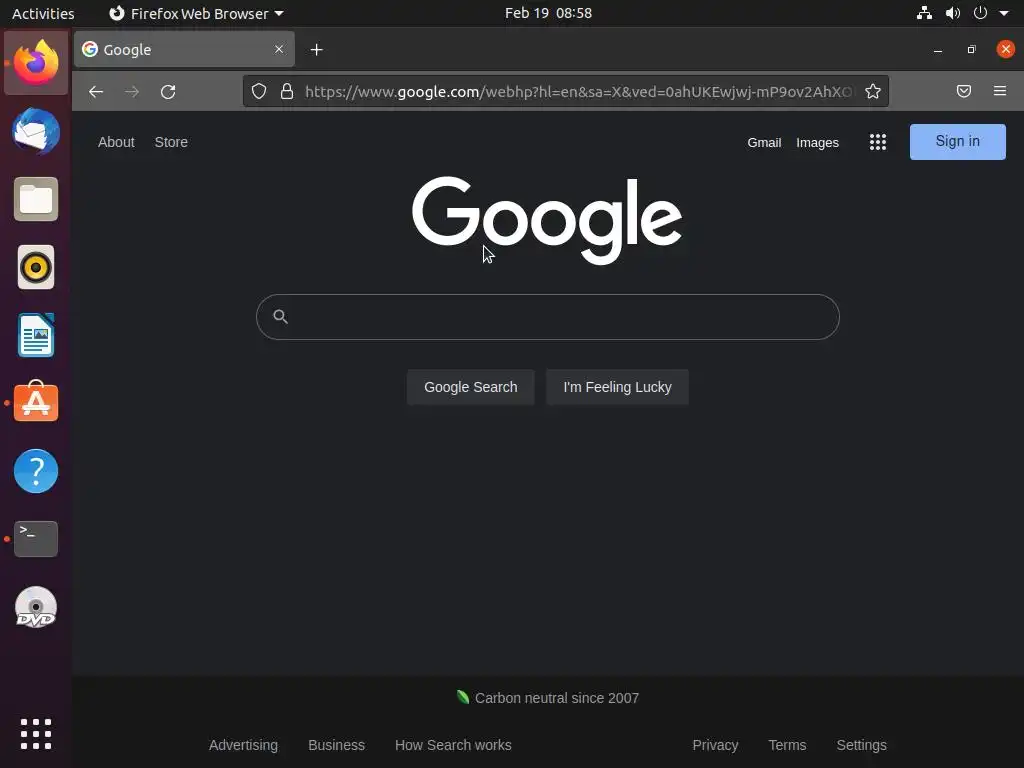
Task: Open the Google apps grid
Action: click(x=878, y=142)
